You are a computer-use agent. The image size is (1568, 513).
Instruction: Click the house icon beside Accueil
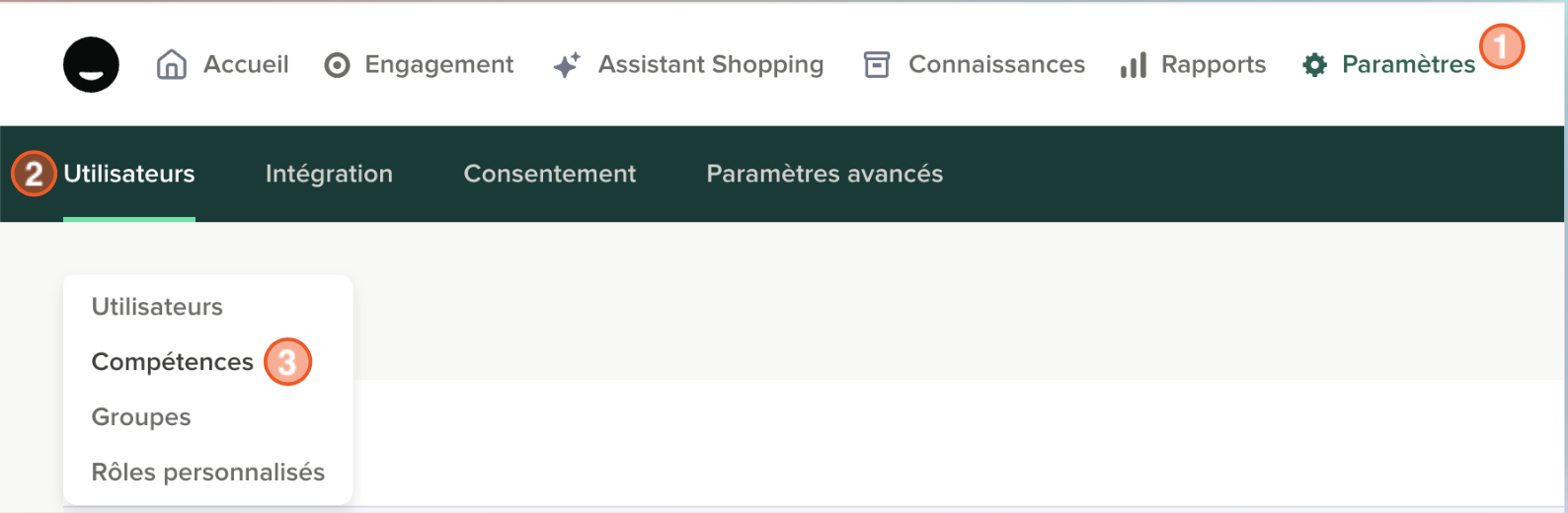(x=172, y=65)
